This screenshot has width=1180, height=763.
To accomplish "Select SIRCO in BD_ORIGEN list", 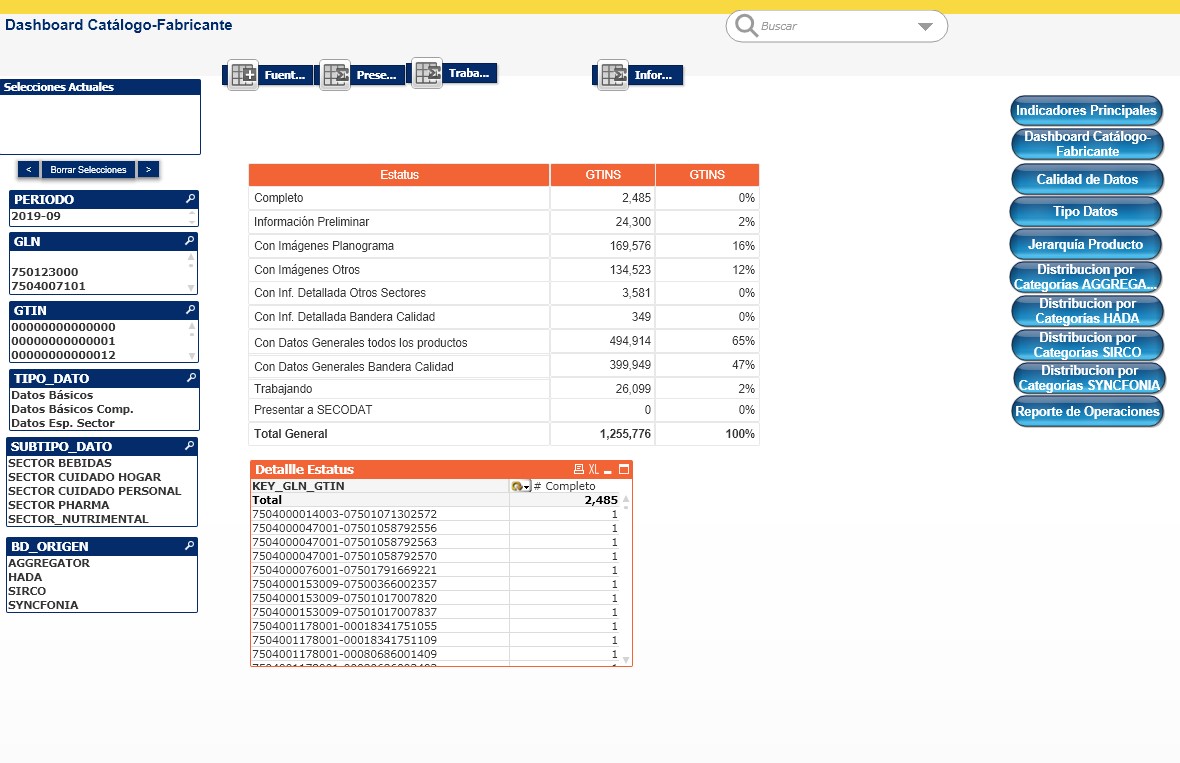I will (27, 591).
